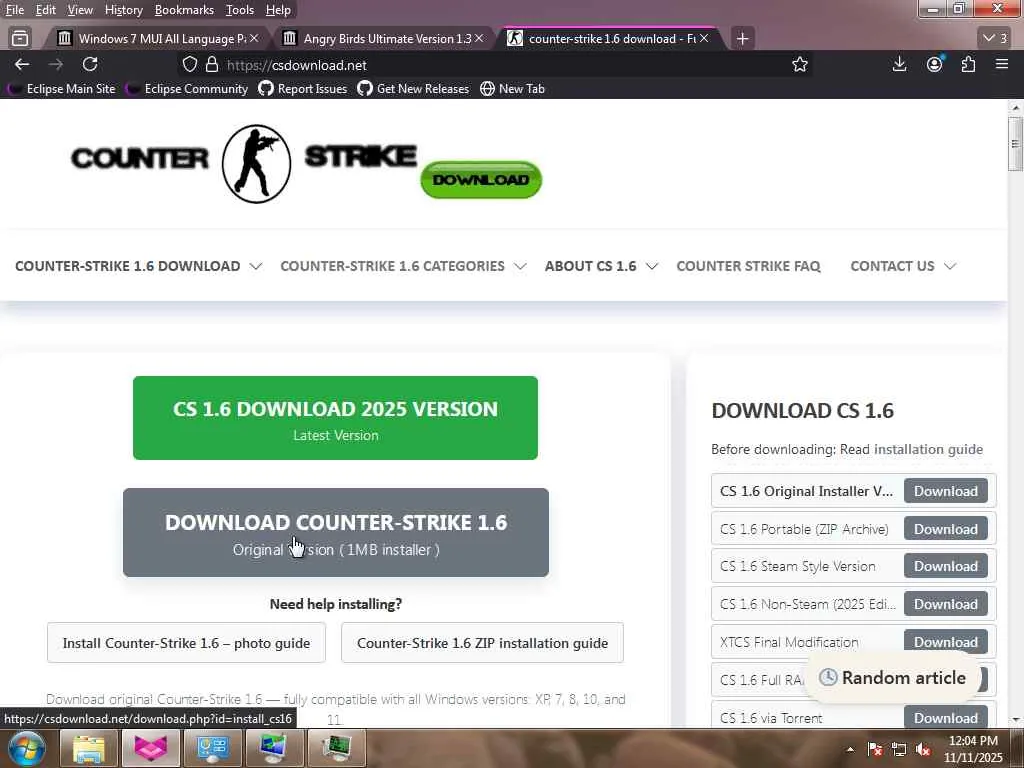1024x768 pixels.
Task: Click the grey Download Counter-Strike 1.6 button
Action: 336,532
